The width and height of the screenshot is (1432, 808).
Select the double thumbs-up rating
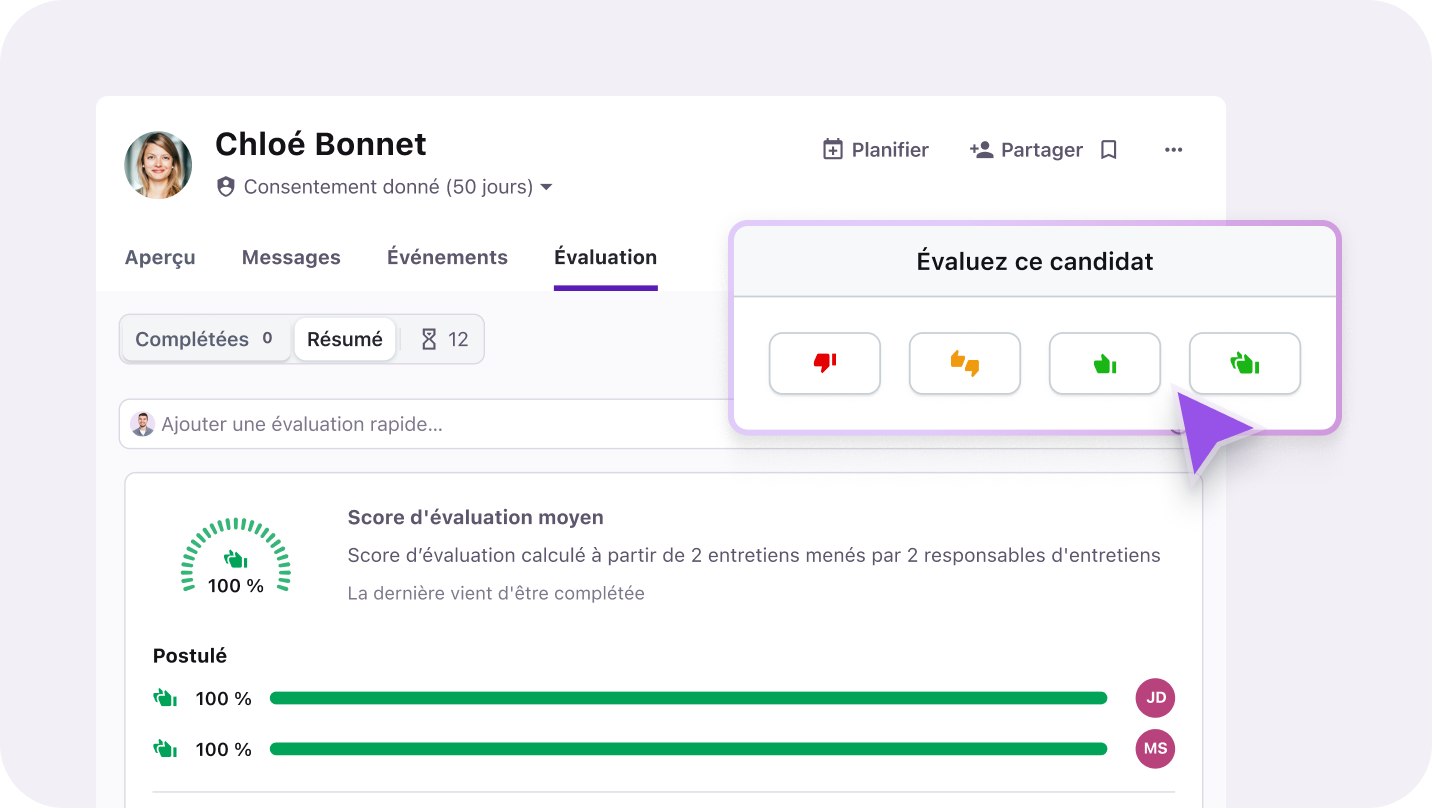[1244, 363]
